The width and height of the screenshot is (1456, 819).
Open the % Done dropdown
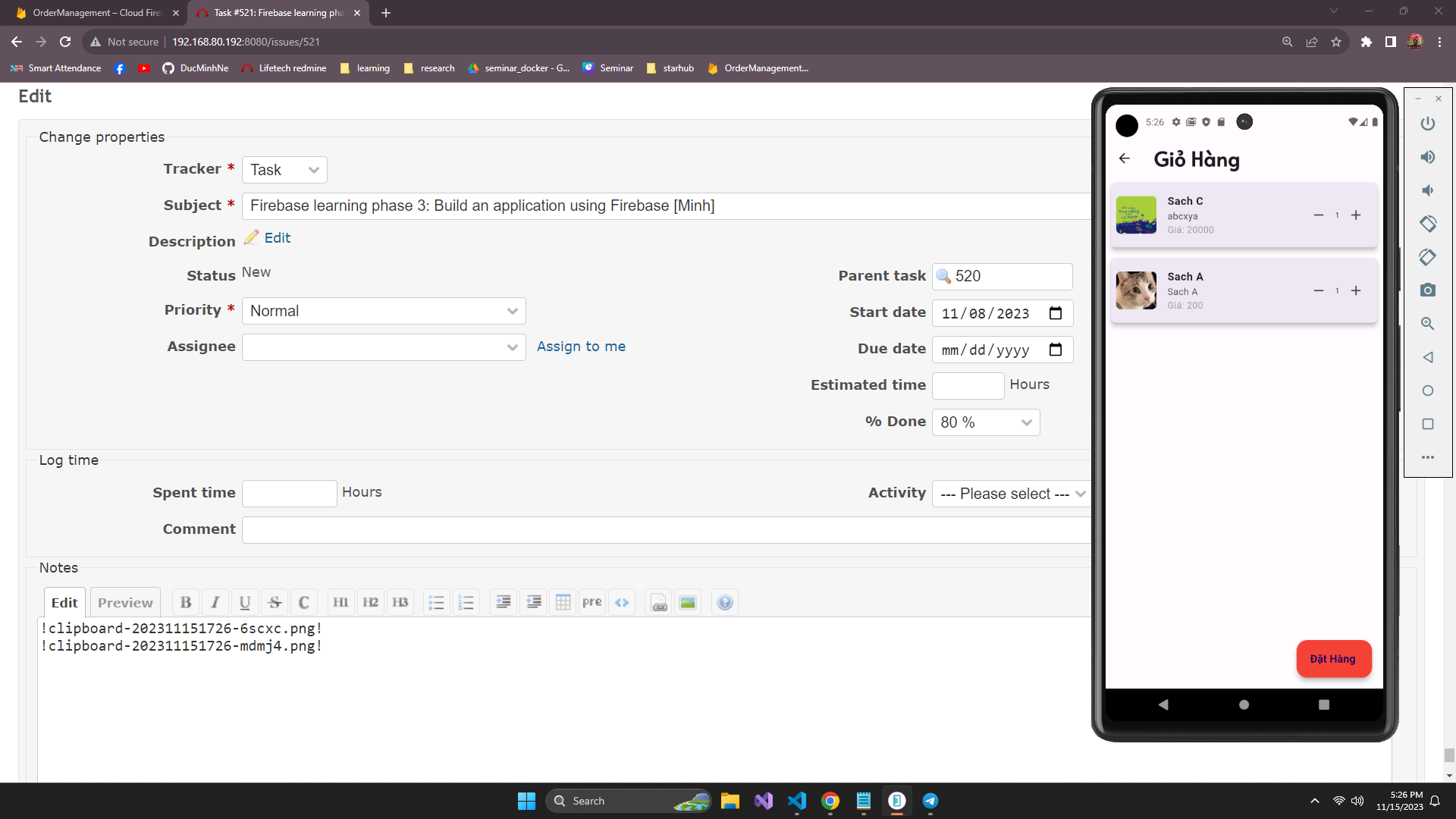985,422
